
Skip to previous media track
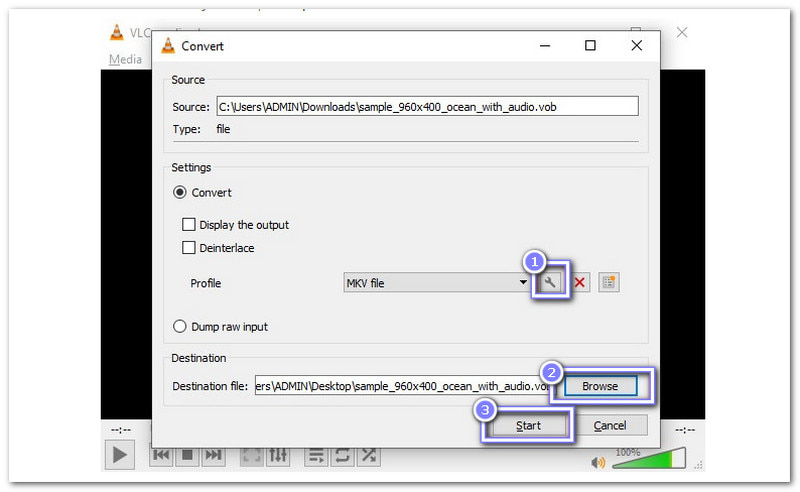click(161, 455)
